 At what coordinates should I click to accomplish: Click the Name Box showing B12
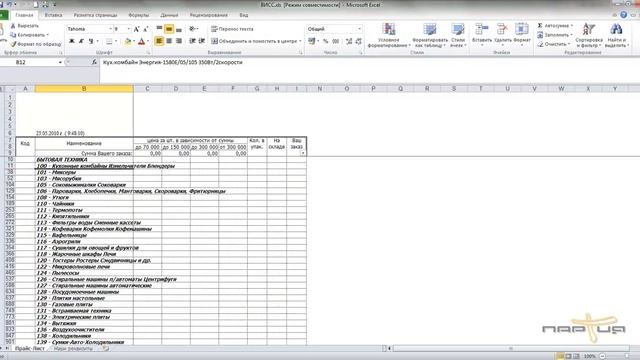[x=28, y=62]
